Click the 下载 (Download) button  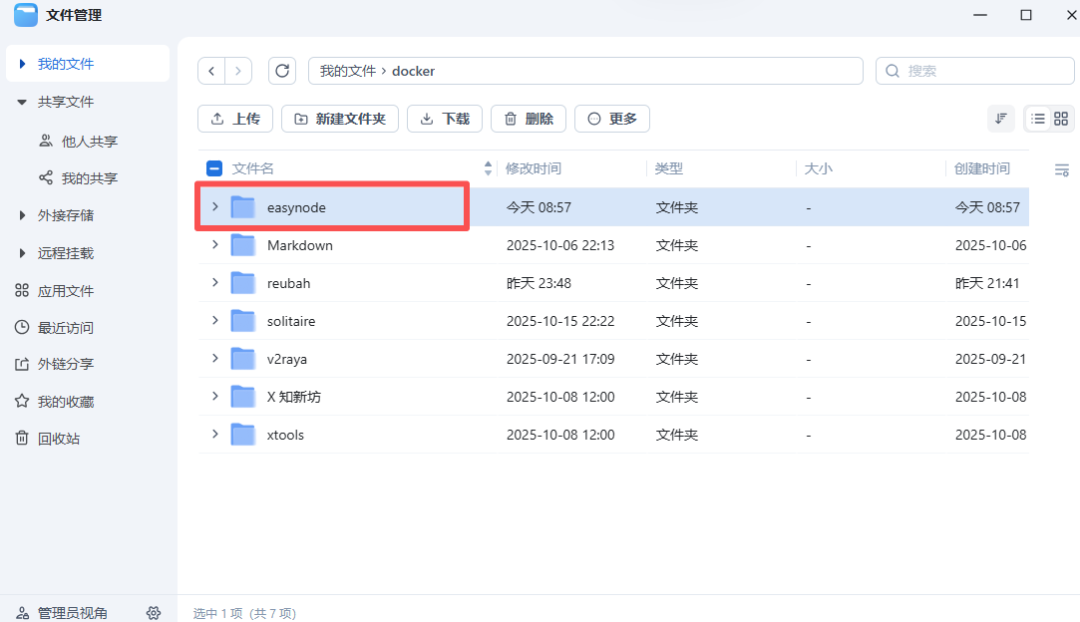tap(444, 118)
